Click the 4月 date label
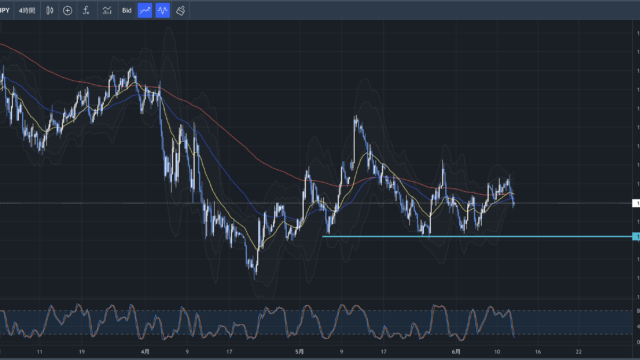 tap(145, 351)
